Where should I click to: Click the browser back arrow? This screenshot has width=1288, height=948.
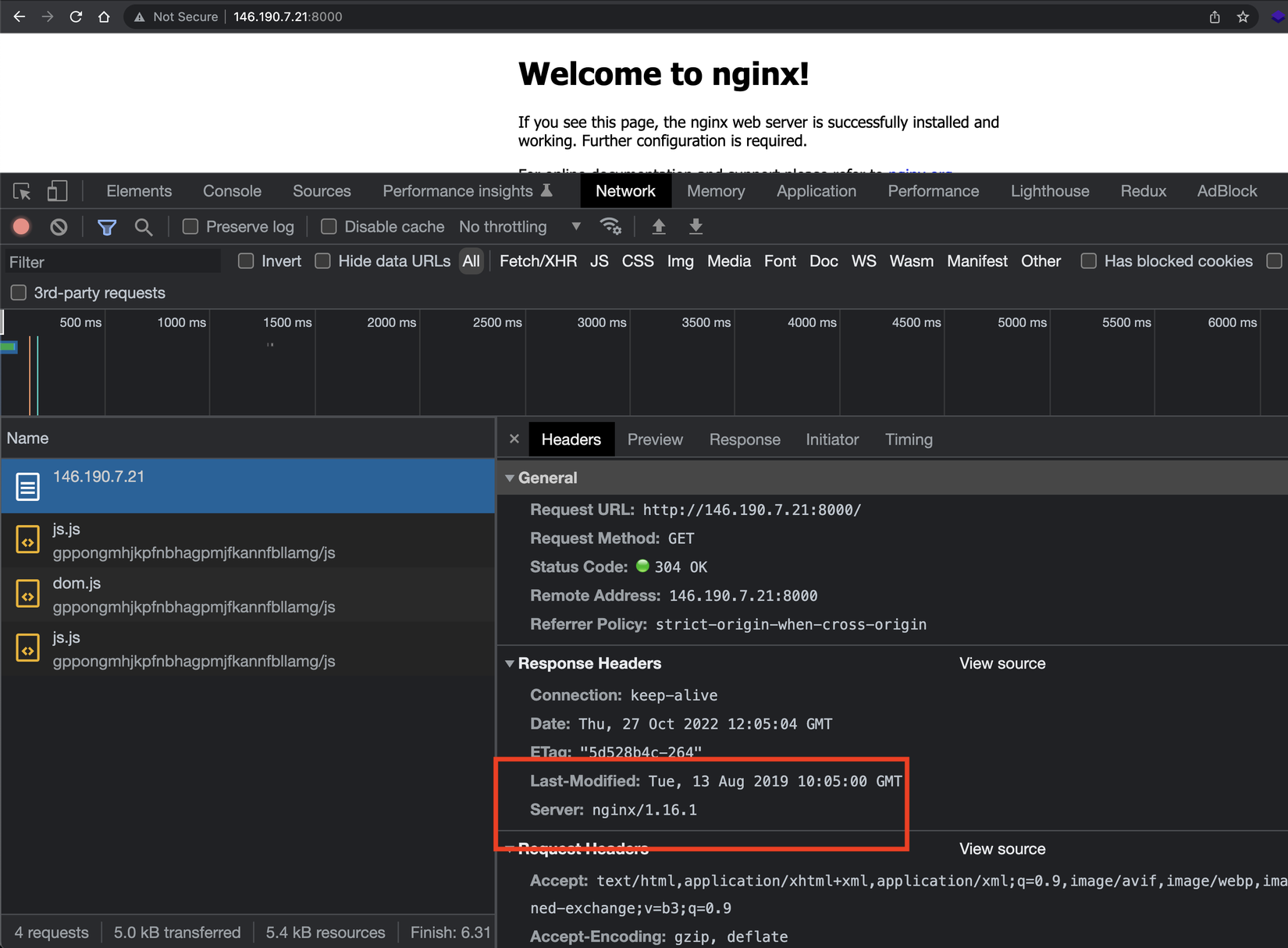point(20,16)
